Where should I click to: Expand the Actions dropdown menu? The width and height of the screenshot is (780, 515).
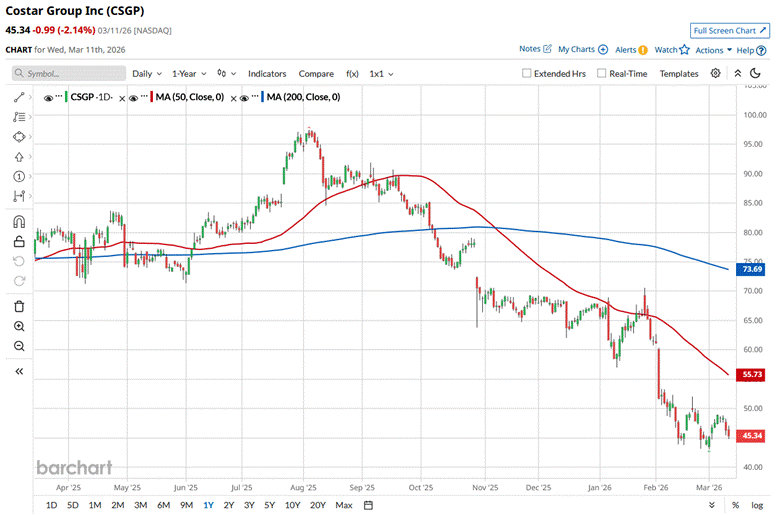click(x=714, y=49)
